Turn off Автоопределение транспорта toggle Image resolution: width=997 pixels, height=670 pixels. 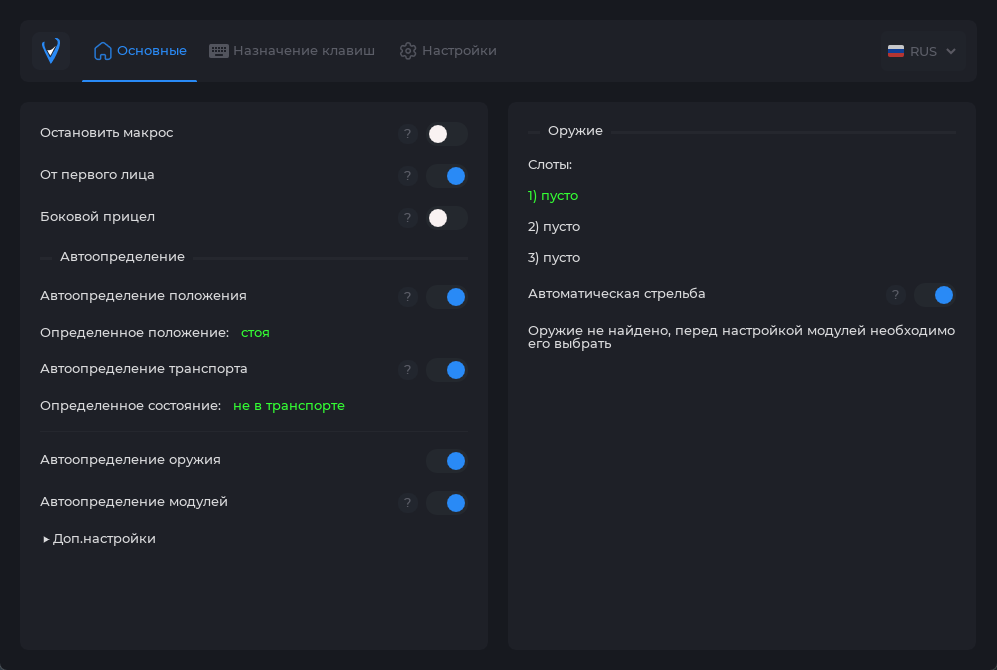[x=447, y=370]
